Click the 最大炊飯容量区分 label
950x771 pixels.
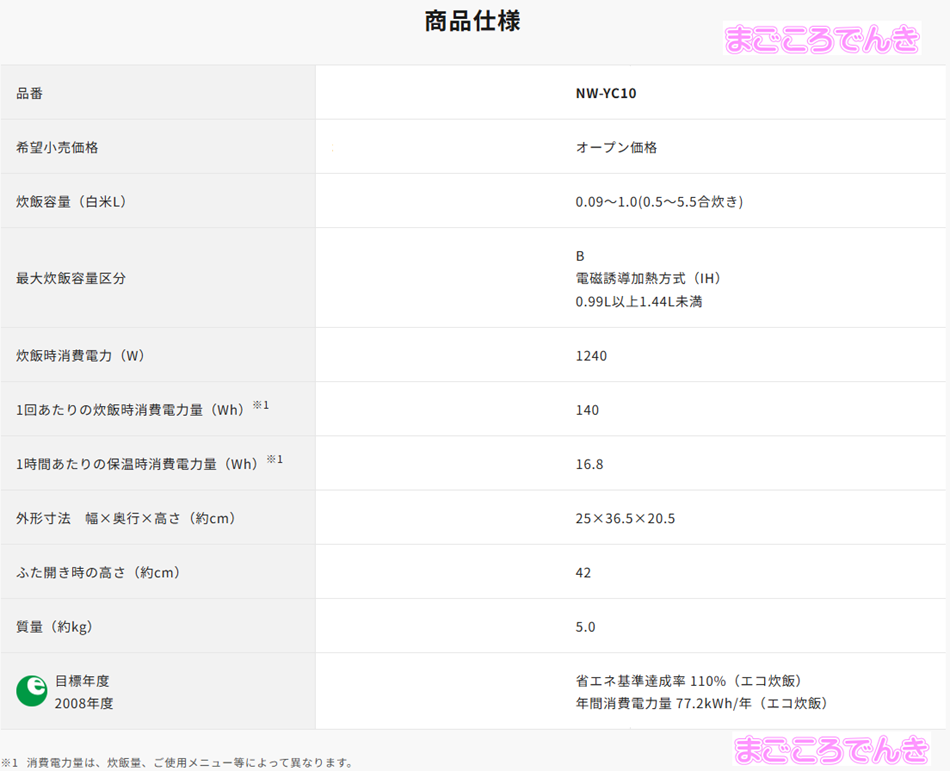[71, 278]
